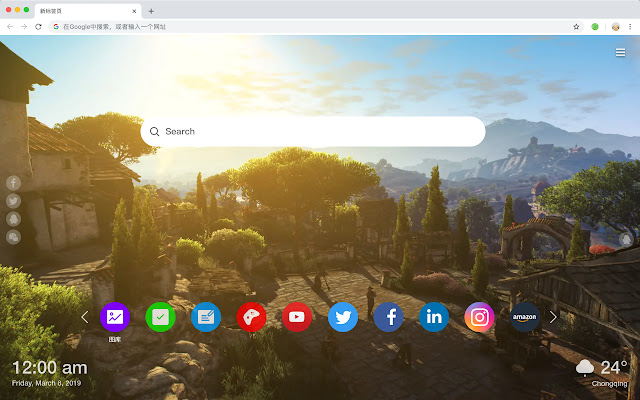The image size is (640, 400).
Task: Click the Twitter share icon in left sidebar
Action: (x=13, y=201)
